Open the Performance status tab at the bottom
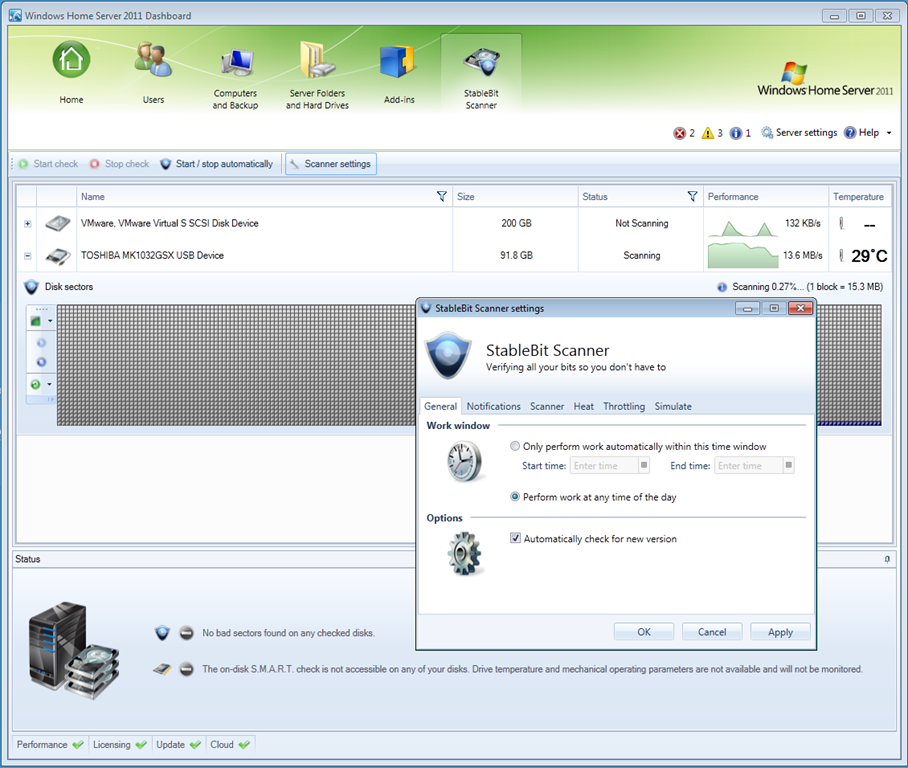The width and height of the screenshot is (908, 768). pyautogui.click(x=50, y=744)
